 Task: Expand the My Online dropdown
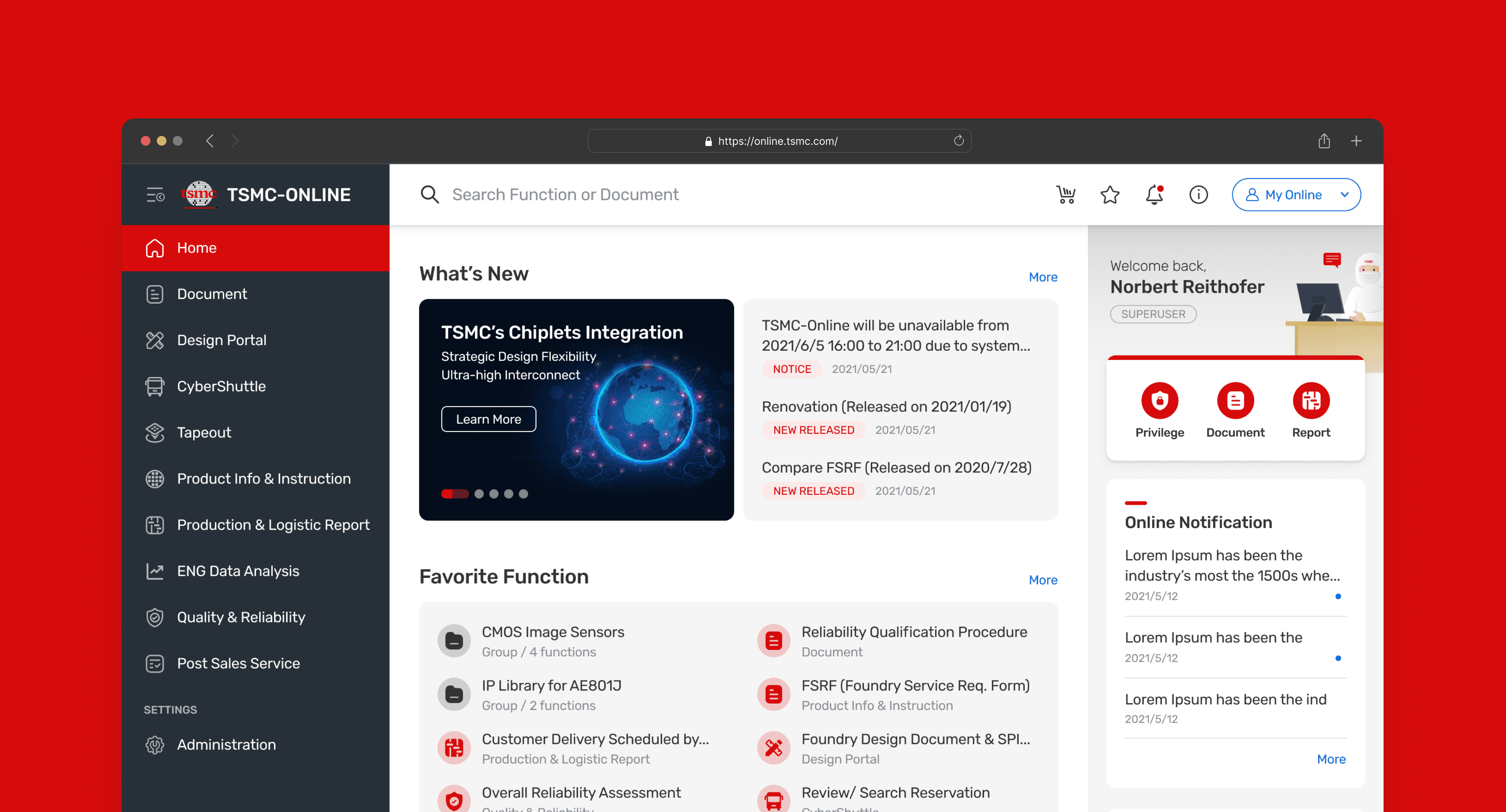(1296, 195)
